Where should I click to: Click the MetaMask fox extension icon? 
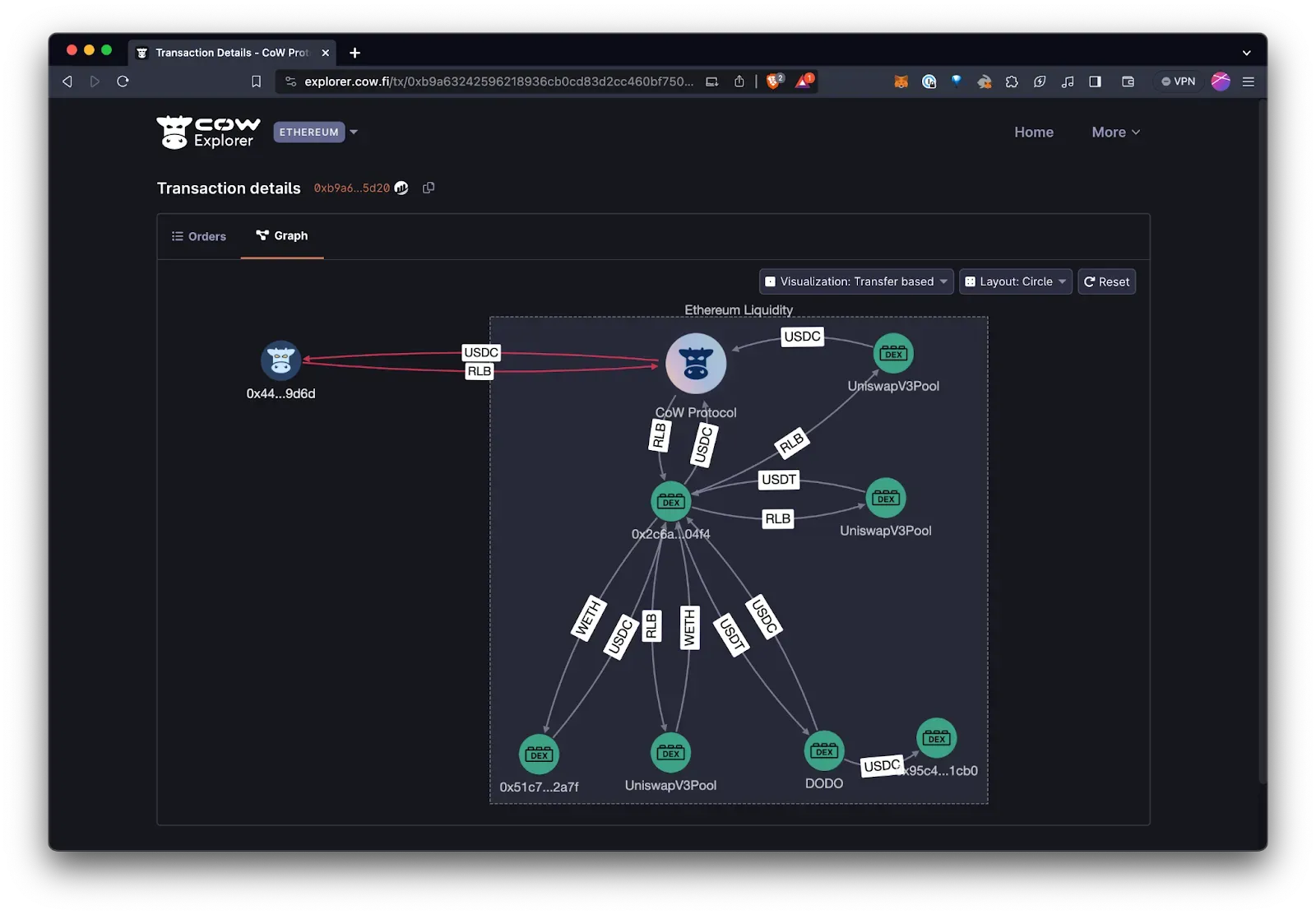pos(901,81)
